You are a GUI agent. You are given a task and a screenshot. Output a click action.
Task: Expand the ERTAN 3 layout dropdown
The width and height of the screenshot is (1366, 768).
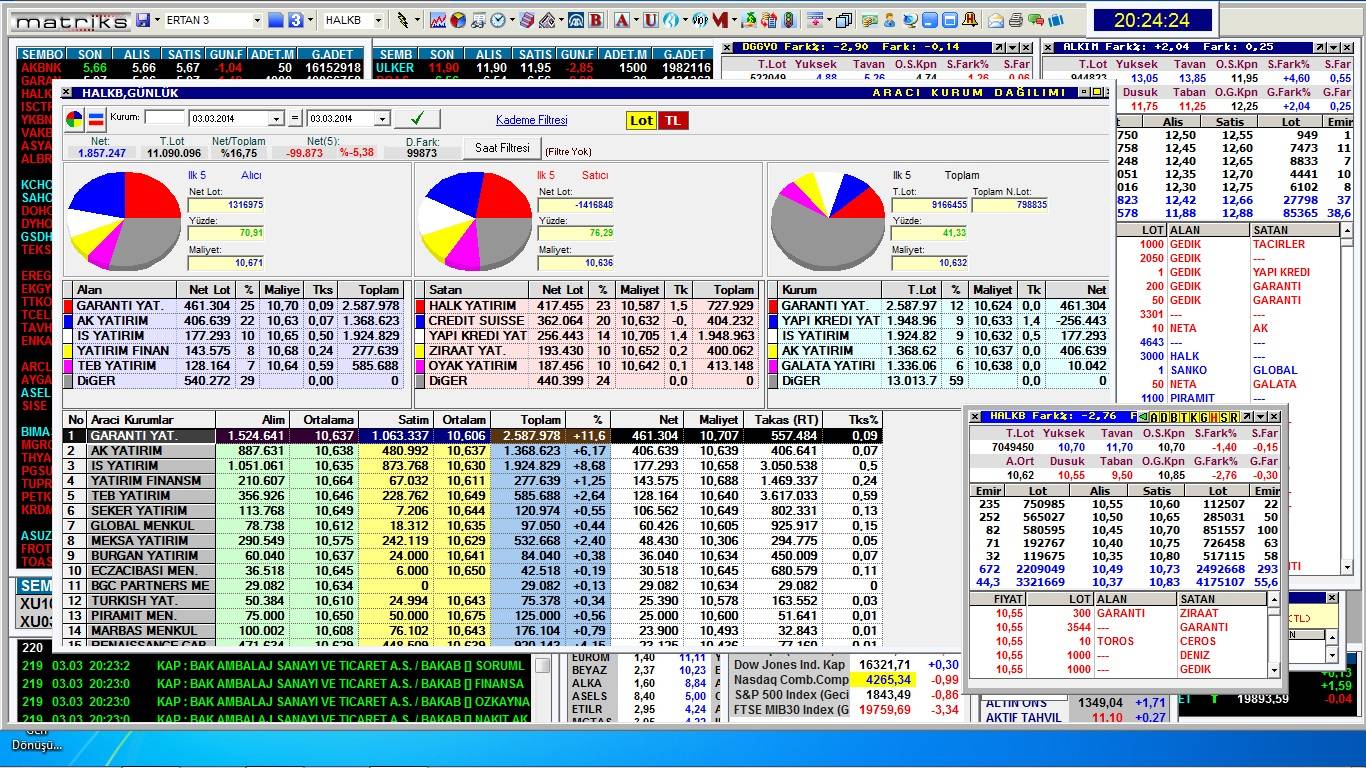257,20
